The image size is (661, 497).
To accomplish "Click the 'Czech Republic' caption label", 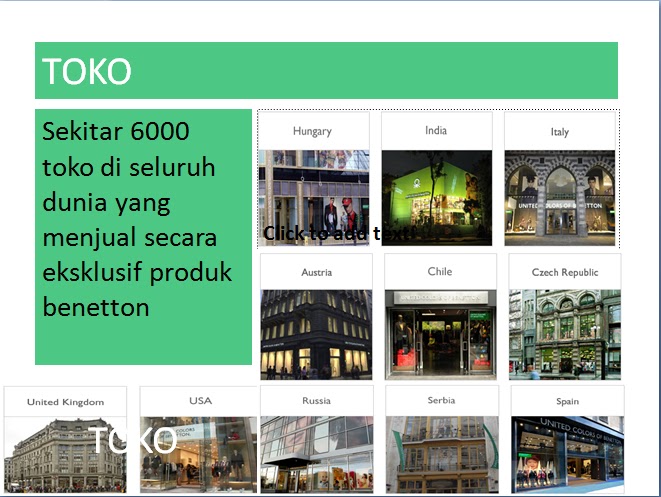I will (565, 272).
